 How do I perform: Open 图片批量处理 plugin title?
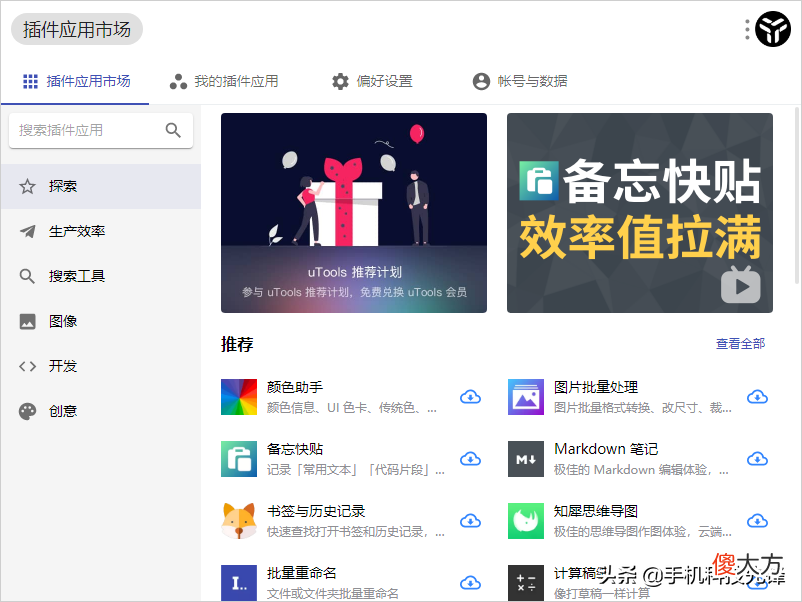(x=596, y=387)
